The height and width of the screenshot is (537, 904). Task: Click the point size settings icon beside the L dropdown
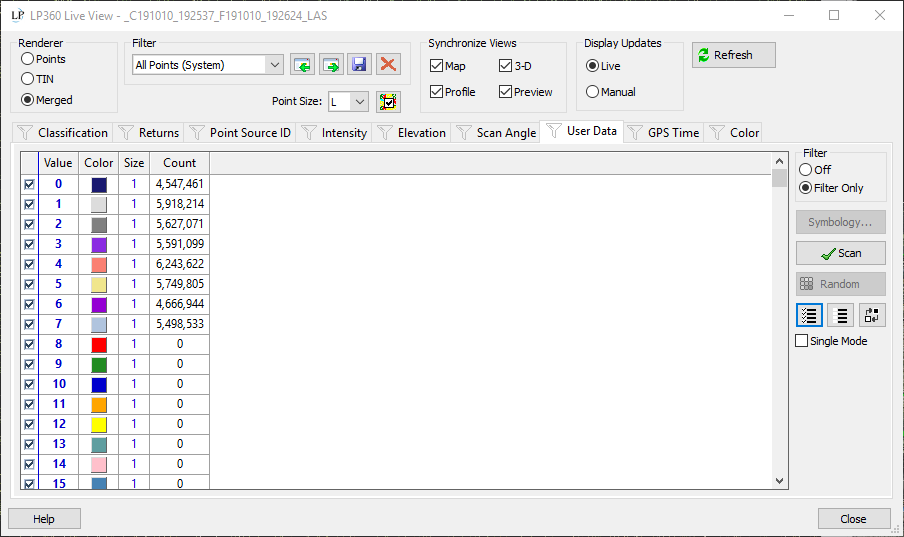389,102
